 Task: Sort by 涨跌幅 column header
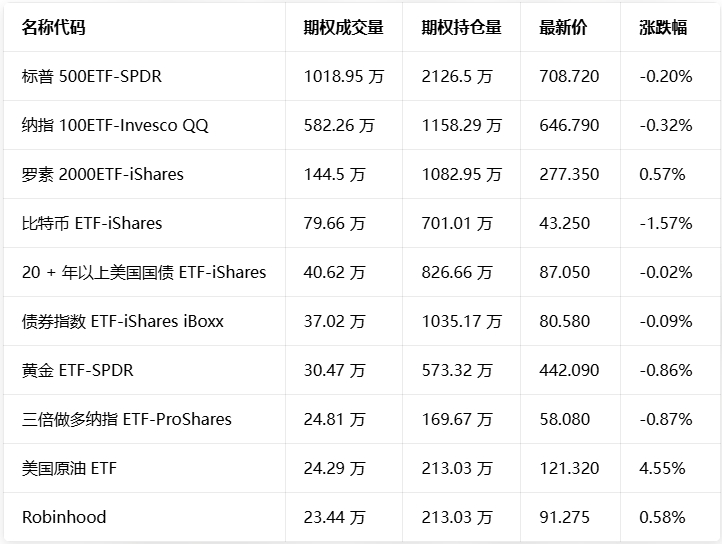click(663, 27)
